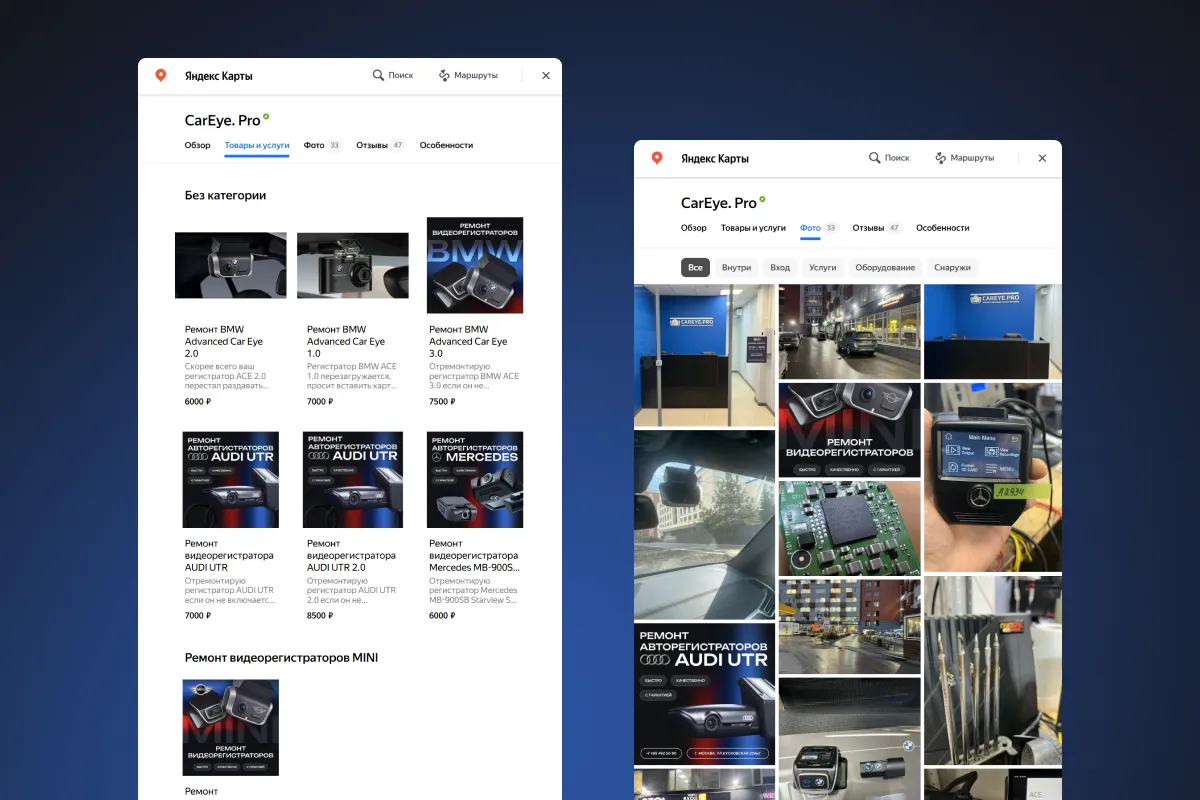
Task: Open the AUDI UTR ремонт авторегистраторов photo
Action: [704, 694]
